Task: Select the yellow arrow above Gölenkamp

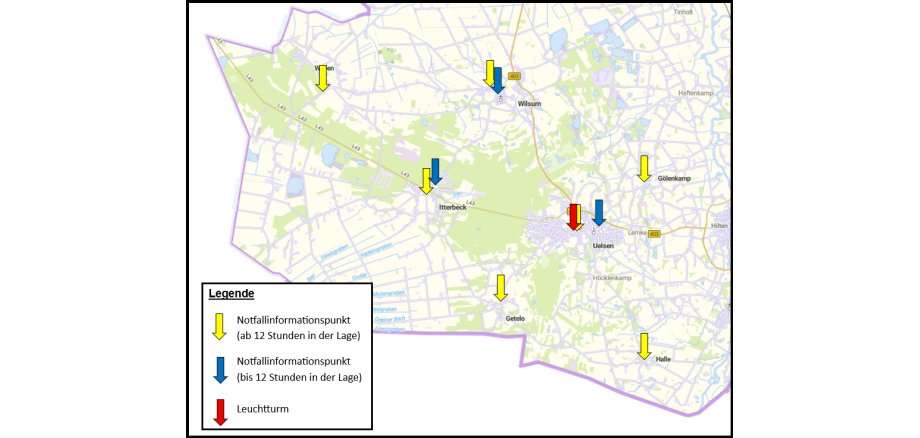Action: 644,168
